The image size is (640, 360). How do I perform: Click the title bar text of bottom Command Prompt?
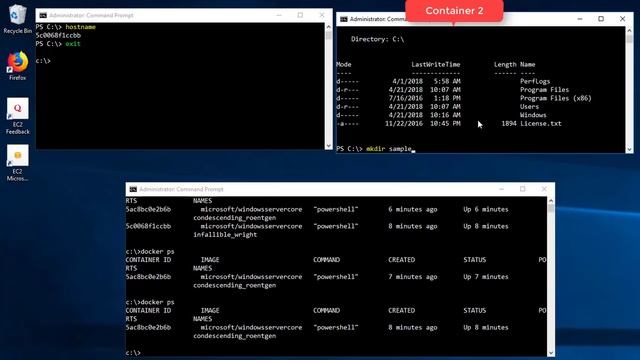click(x=181, y=189)
